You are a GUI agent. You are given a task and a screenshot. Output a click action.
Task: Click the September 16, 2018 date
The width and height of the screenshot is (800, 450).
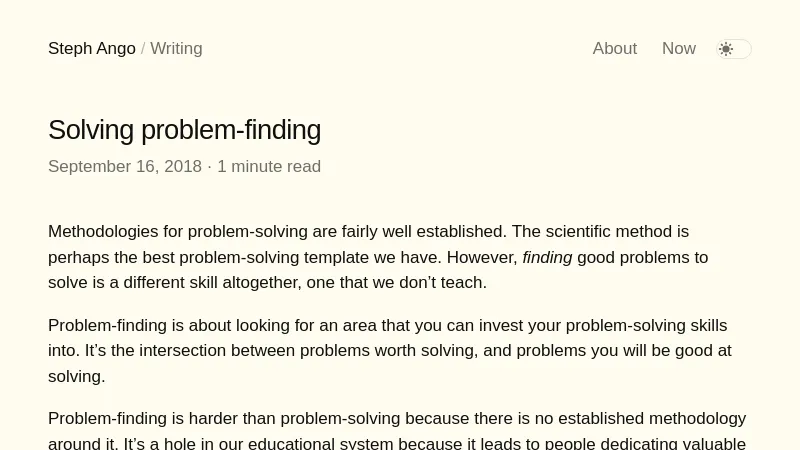tap(125, 167)
